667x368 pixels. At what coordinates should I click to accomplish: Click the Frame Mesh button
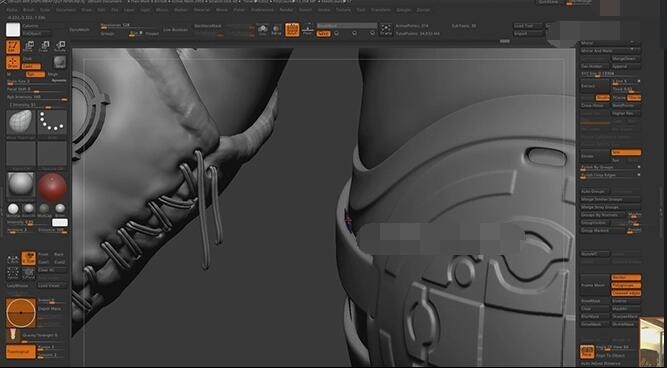tap(595, 285)
